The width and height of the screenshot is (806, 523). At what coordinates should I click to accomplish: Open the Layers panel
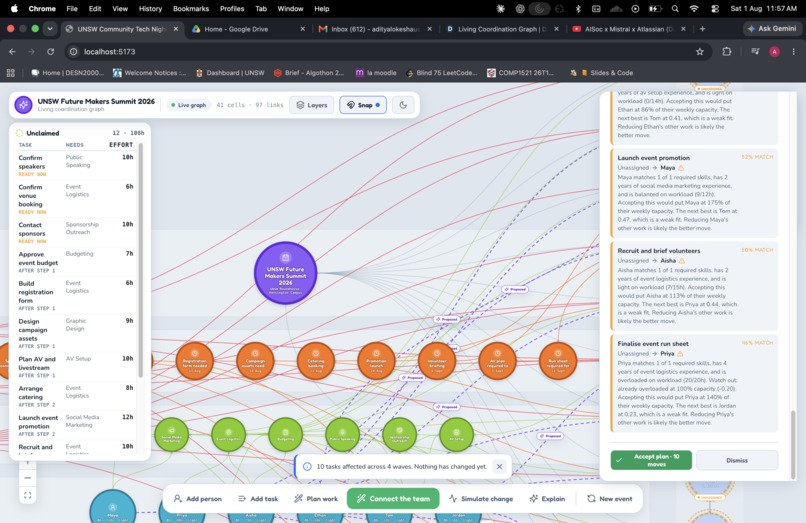pos(312,105)
